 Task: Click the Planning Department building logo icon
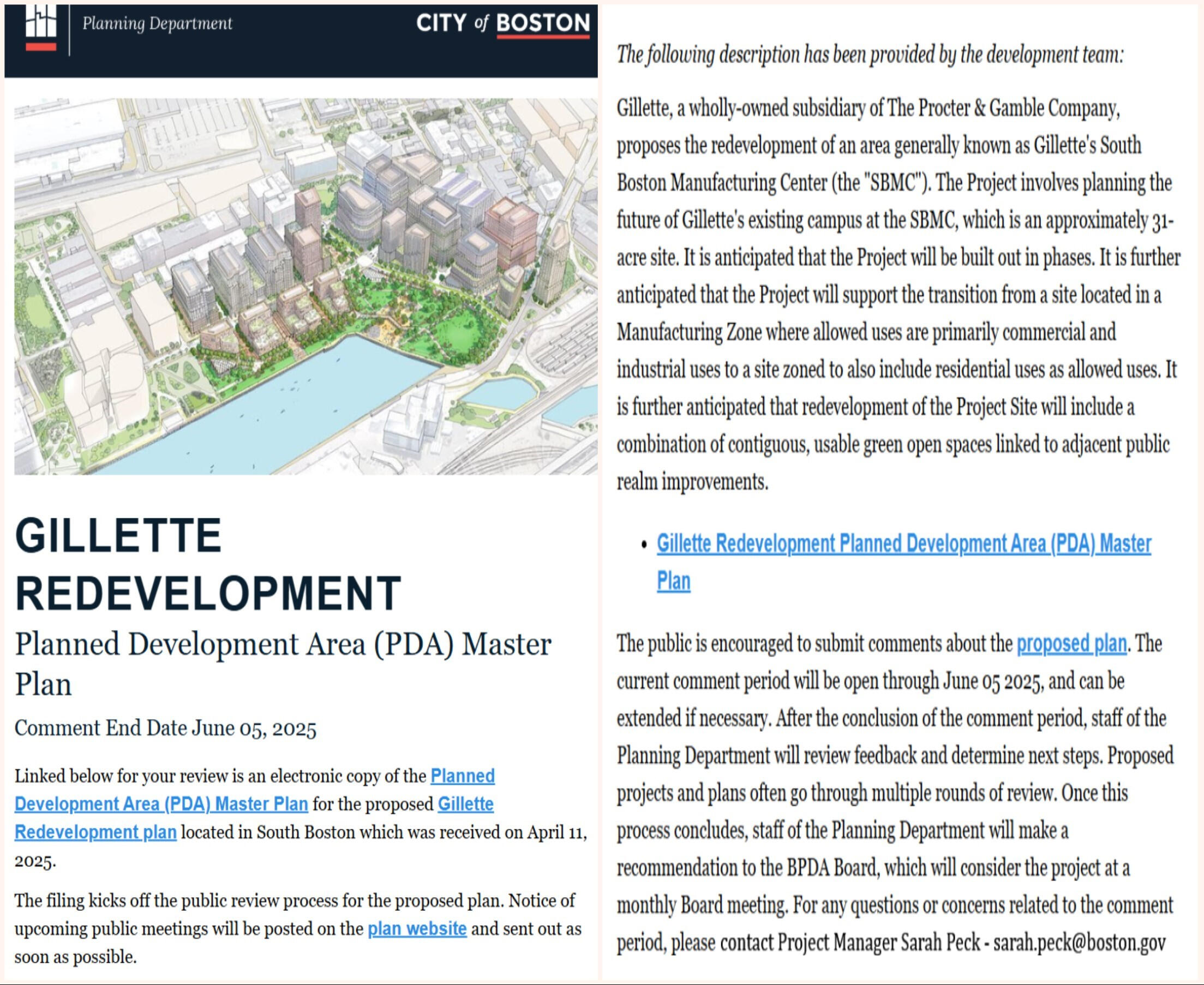point(41,27)
